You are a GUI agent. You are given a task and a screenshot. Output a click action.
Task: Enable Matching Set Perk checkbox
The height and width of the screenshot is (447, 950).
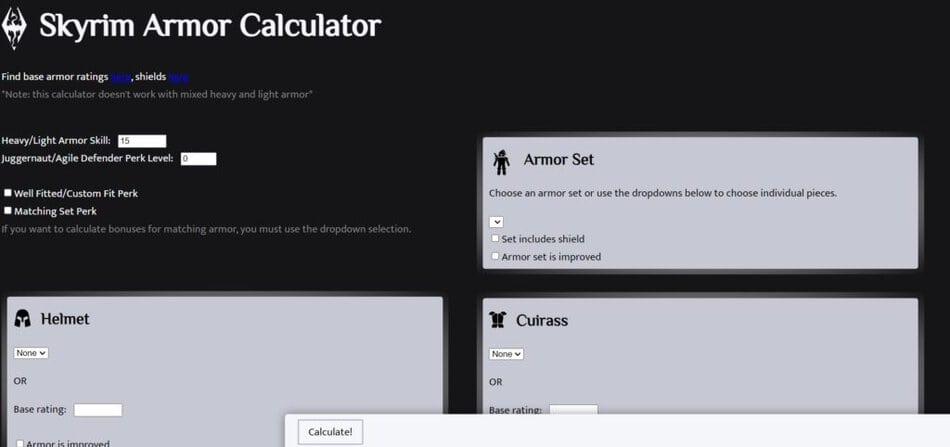click(8, 211)
